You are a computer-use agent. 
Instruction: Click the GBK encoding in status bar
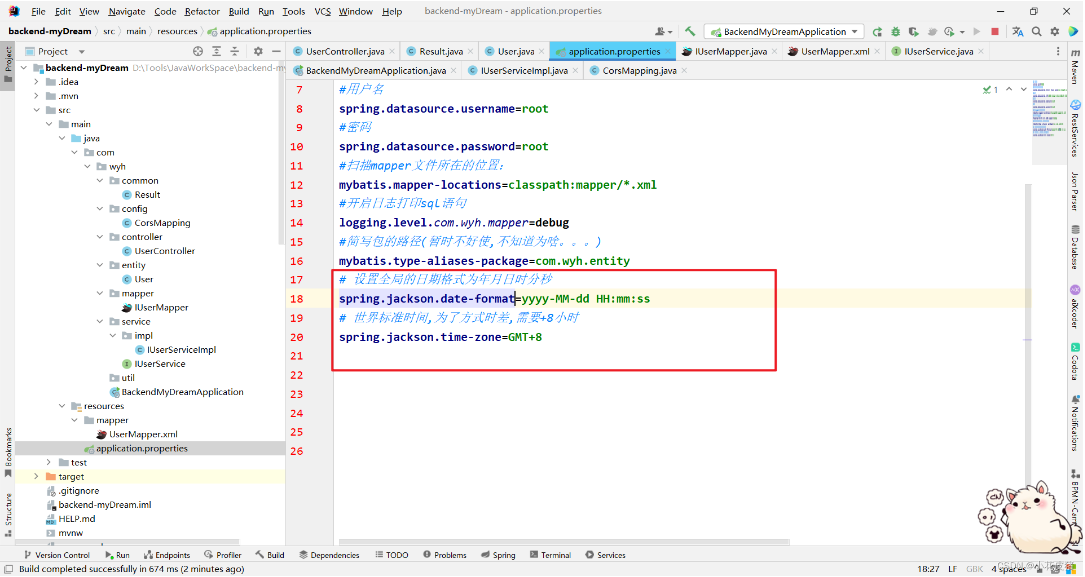pos(974,569)
